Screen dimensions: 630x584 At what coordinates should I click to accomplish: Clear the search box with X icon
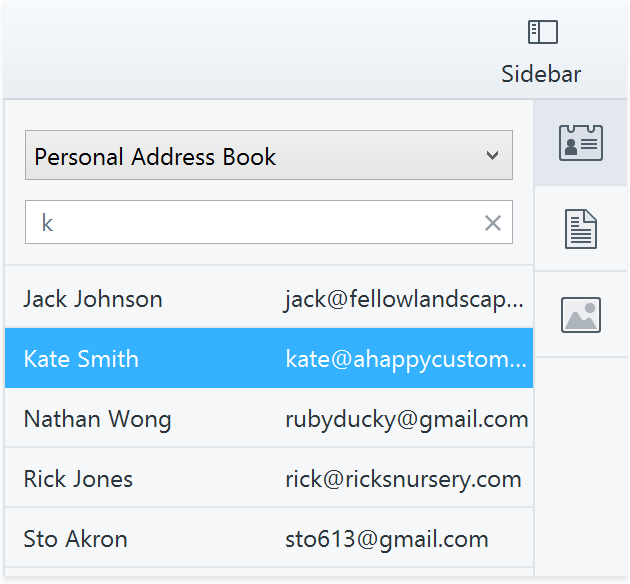[492, 223]
